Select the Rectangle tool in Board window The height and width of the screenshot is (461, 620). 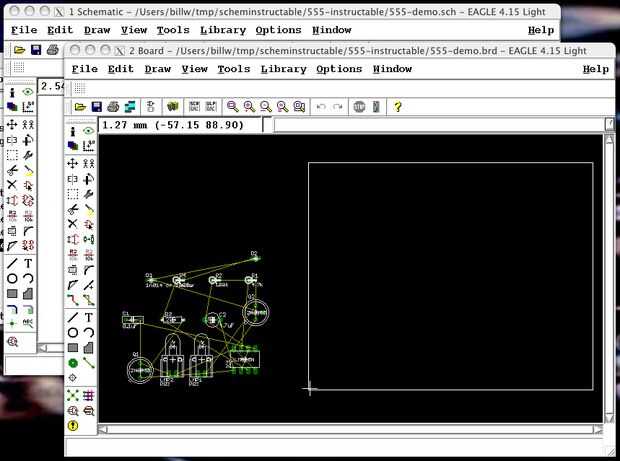click(73, 348)
